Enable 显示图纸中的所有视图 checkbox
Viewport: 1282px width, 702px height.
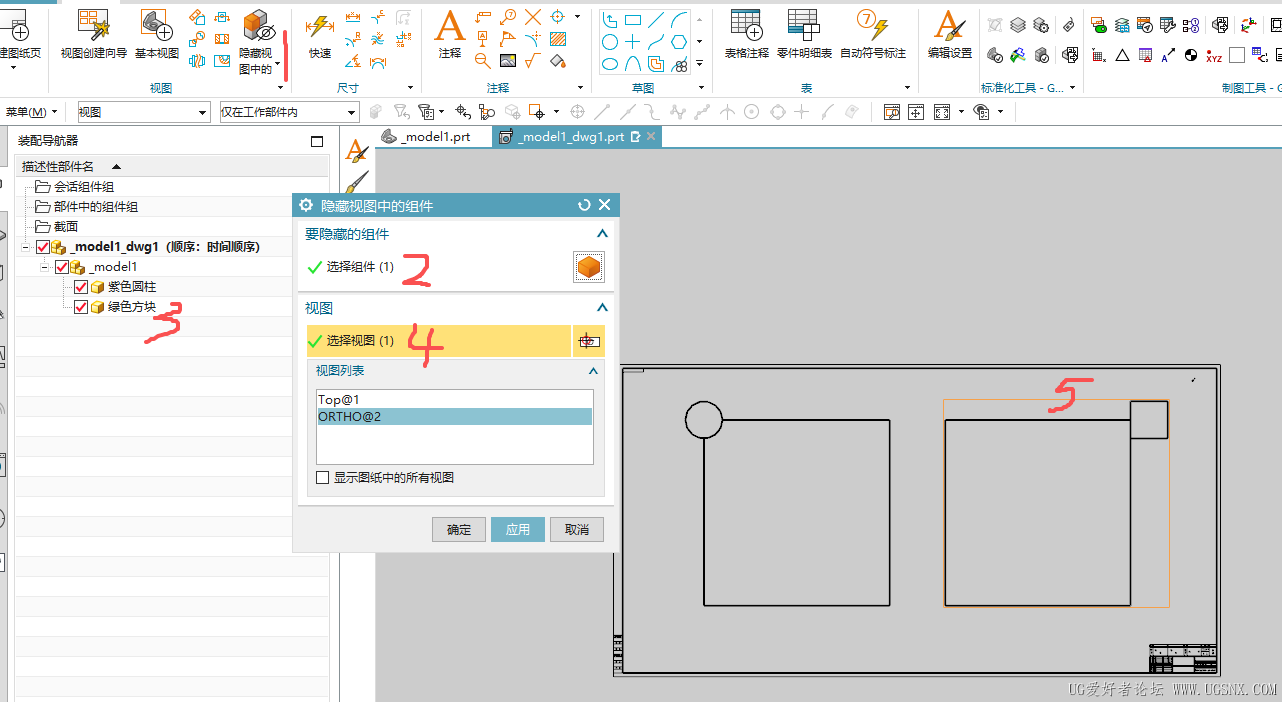coord(322,477)
